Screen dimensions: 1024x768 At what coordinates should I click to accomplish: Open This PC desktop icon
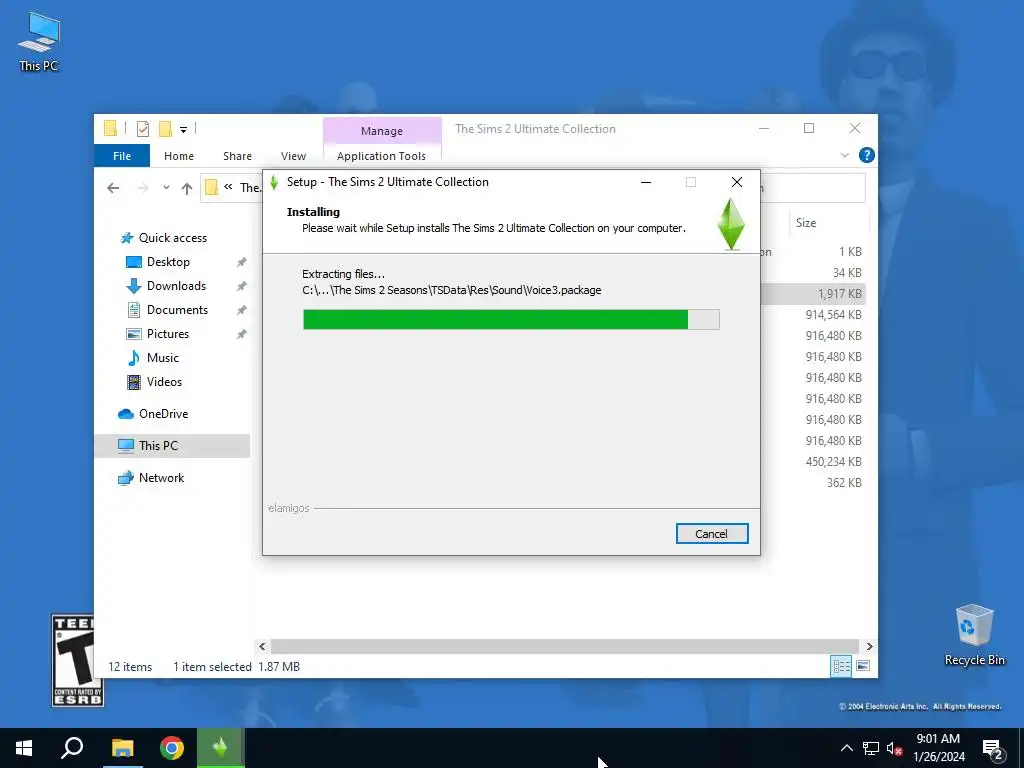pos(39,40)
